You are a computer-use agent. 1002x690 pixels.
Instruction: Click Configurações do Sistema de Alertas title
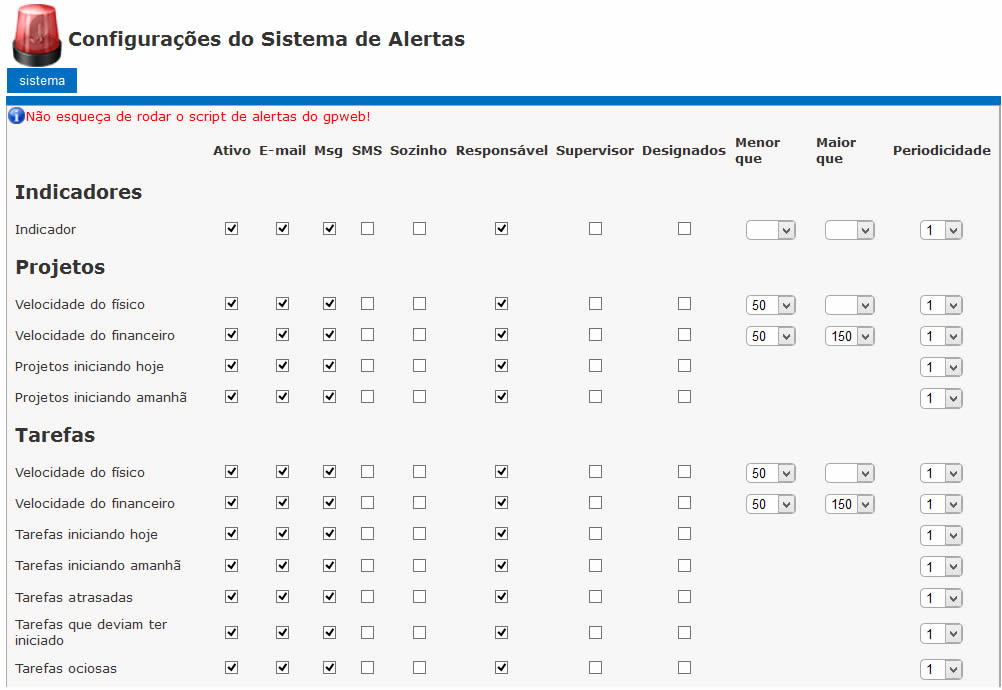(266, 39)
